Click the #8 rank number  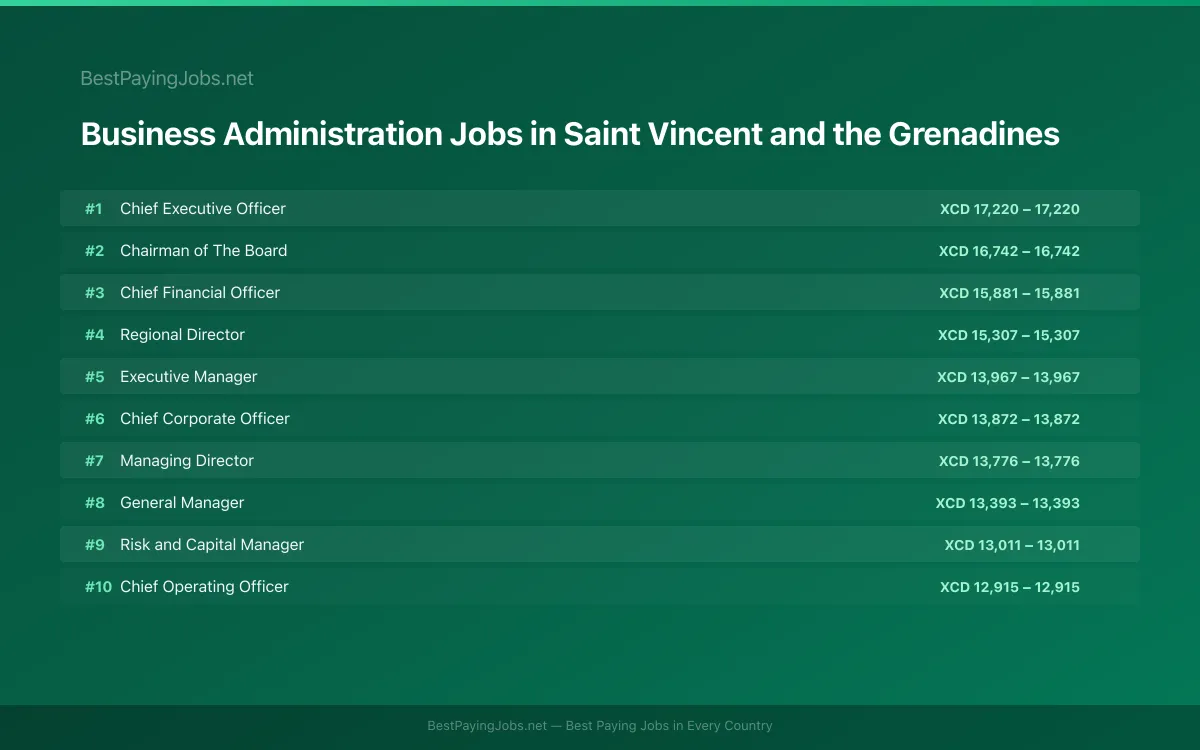click(94, 503)
